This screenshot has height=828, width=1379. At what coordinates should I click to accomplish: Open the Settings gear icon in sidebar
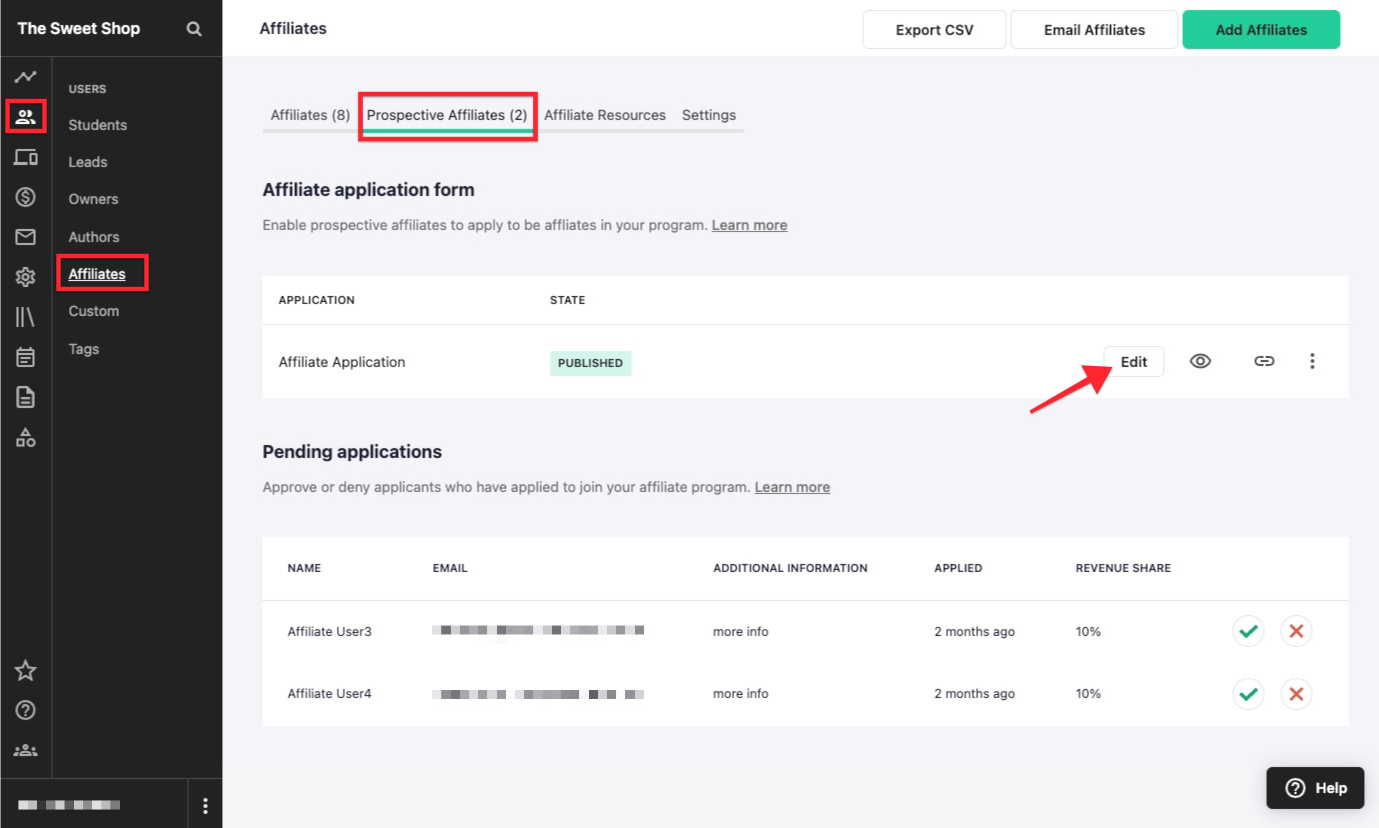pos(26,277)
